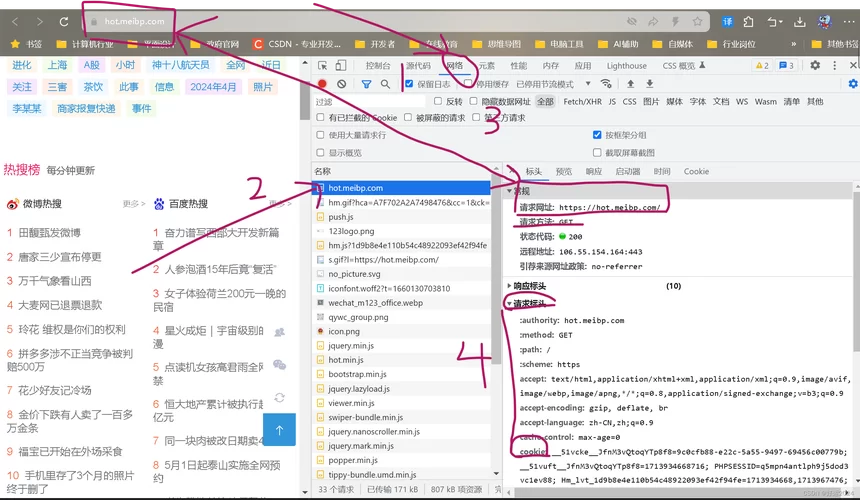This screenshot has width=860, height=500.
Task: Click the blue translate icon in browser toolbar
Action: 727,21
